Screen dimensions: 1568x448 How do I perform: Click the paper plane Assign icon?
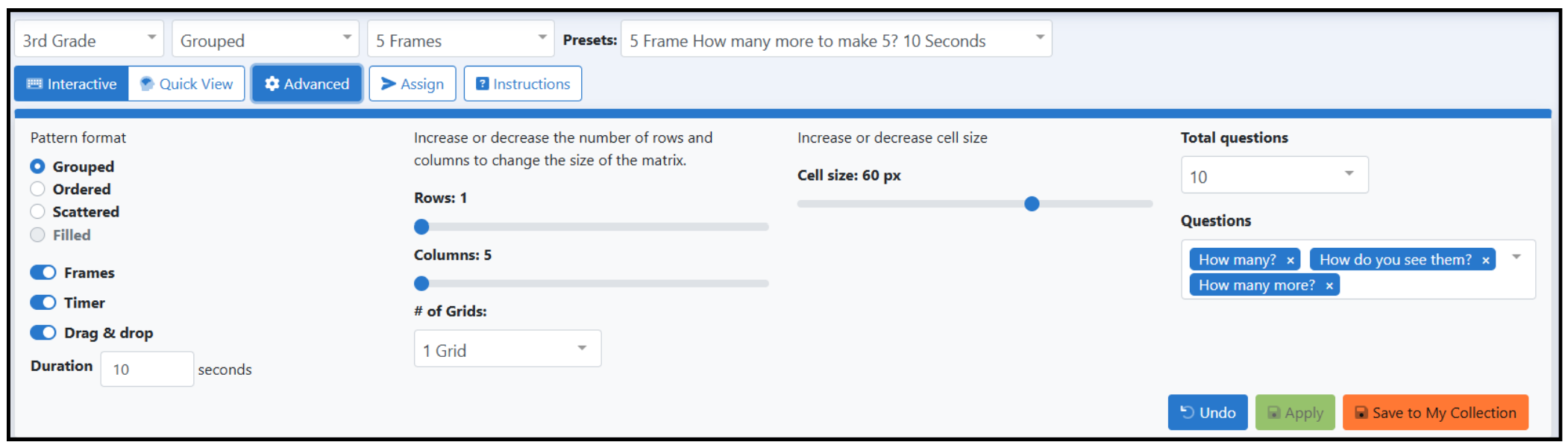[x=388, y=84]
